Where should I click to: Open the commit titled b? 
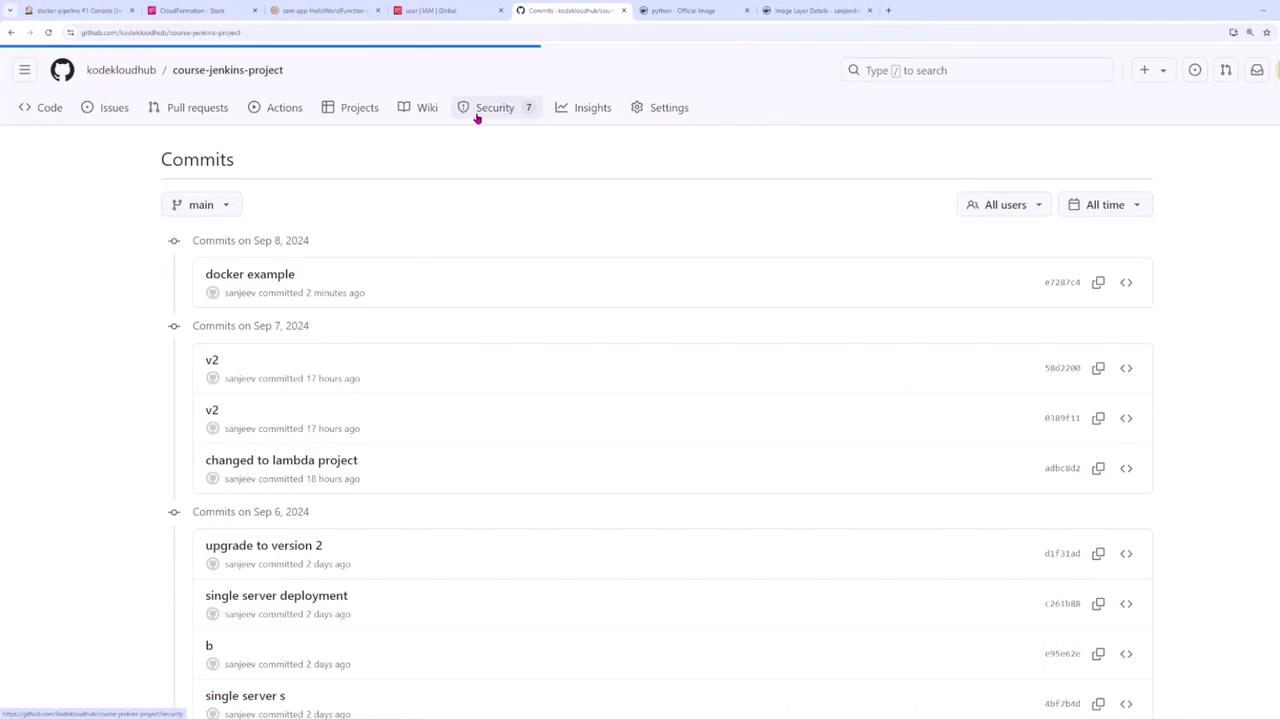tap(209, 645)
